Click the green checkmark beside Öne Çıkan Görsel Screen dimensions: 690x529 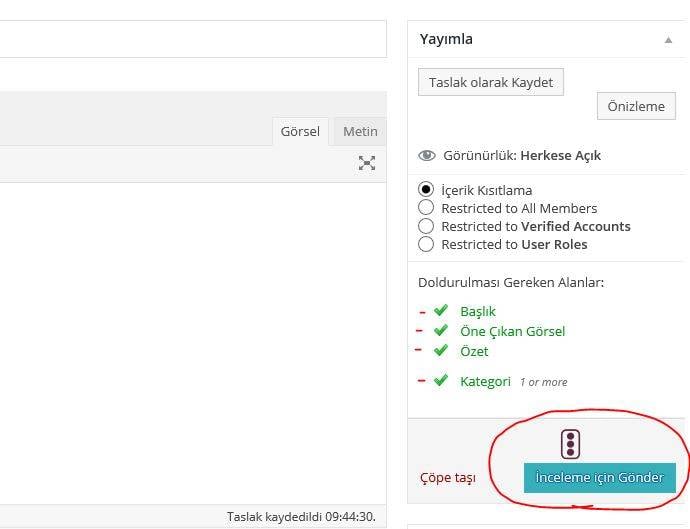pyautogui.click(x=440, y=331)
